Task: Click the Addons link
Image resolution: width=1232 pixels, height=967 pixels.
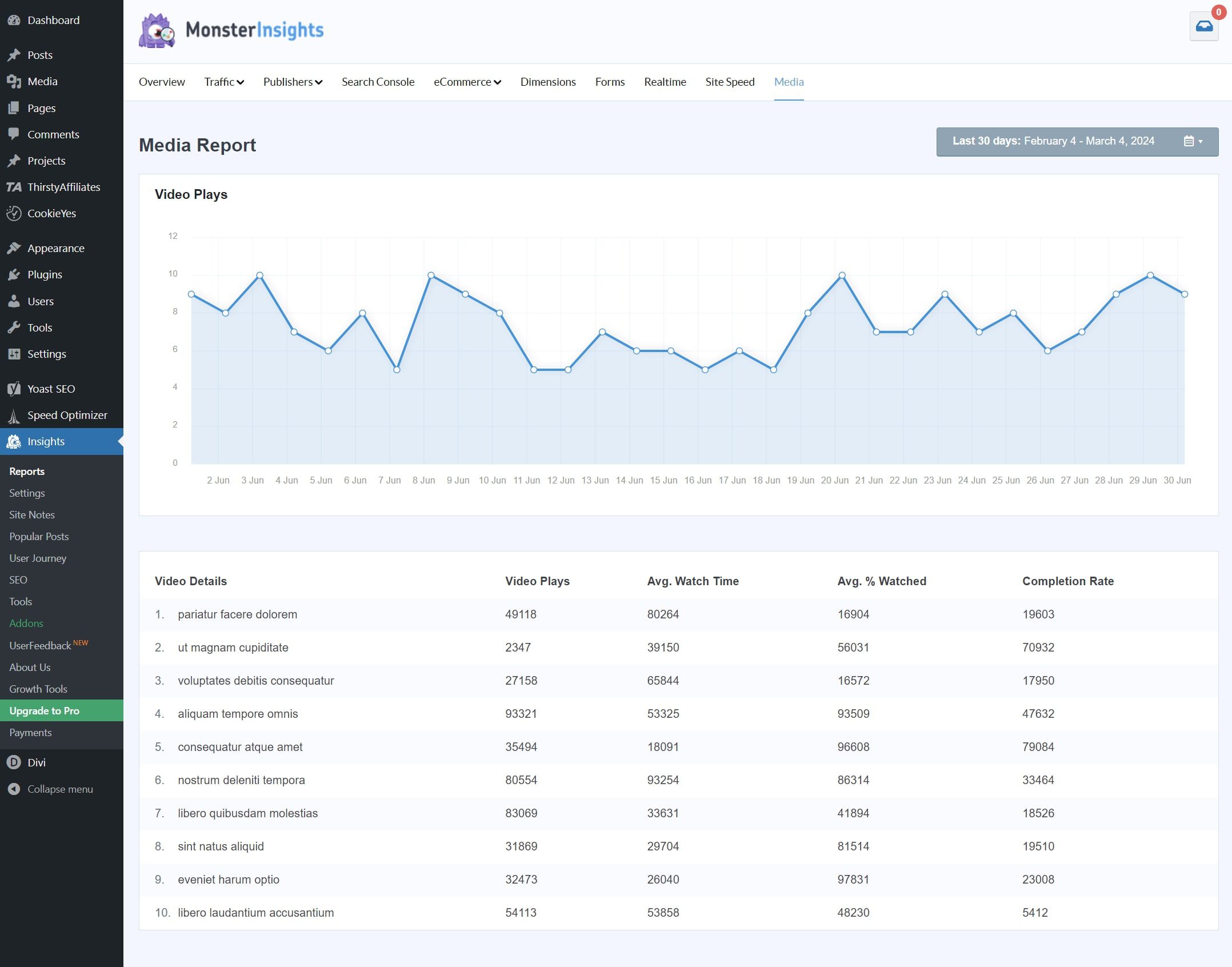Action: click(x=26, y=623)
